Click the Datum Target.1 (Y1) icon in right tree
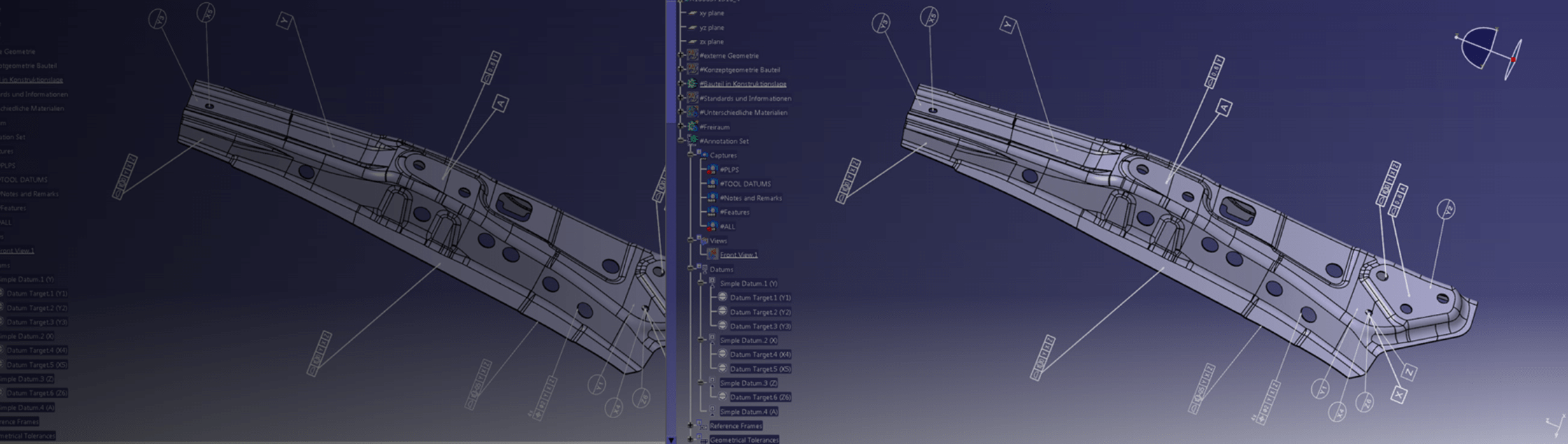 click(723, 297)
